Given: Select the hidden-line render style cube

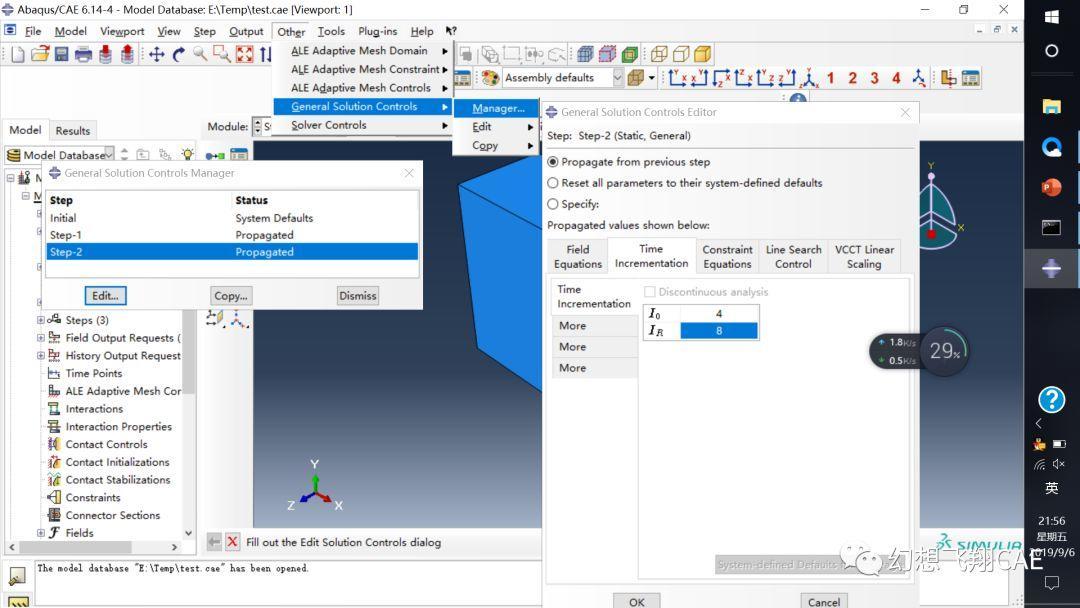Looking at the screenshot, I should (681, 54).
